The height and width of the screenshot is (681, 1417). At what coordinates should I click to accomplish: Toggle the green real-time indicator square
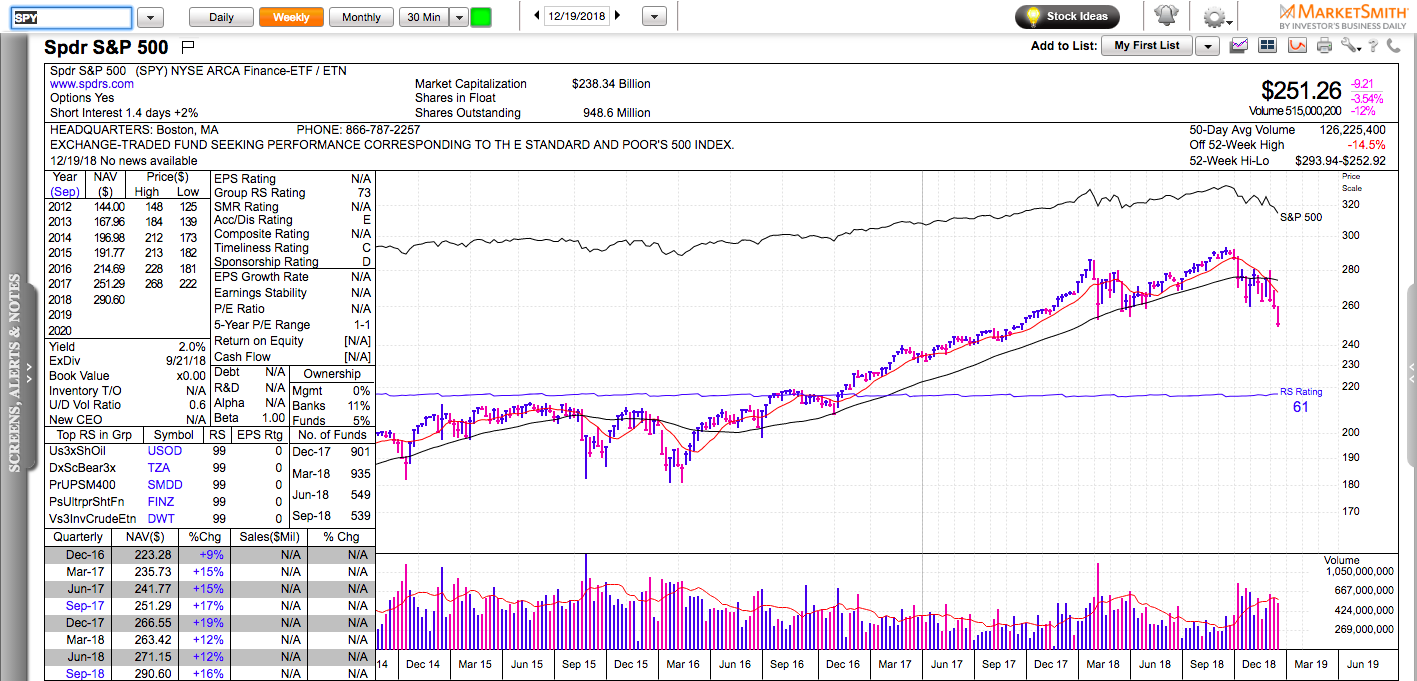[481, 17]
